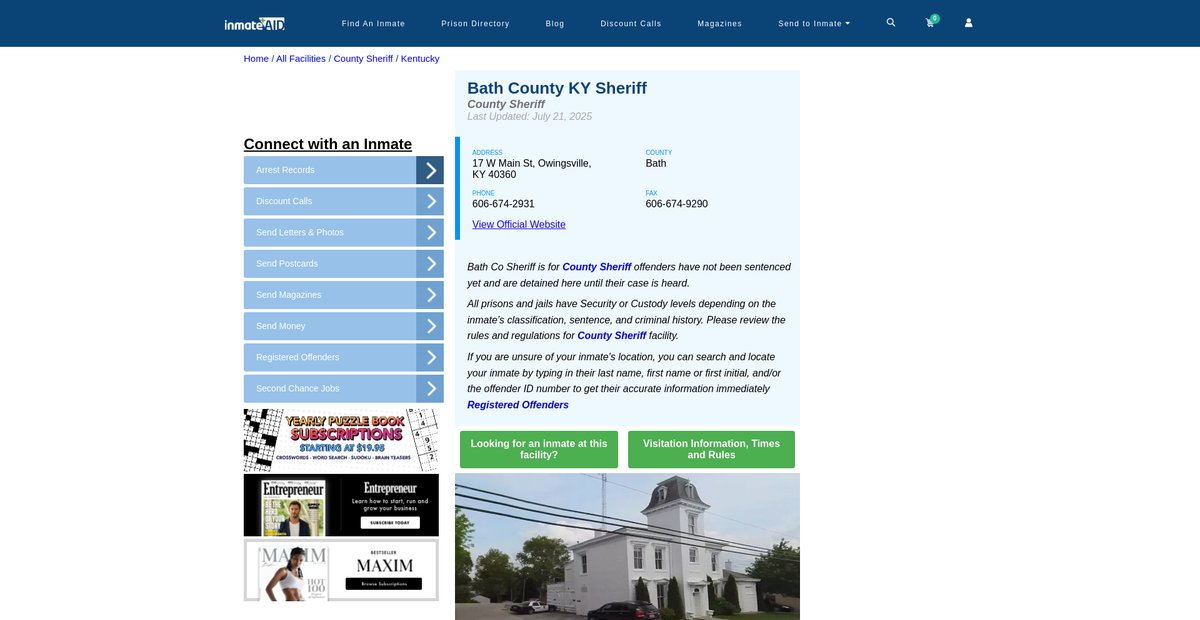Click the arrow beside Send Money

pos(430,326)
